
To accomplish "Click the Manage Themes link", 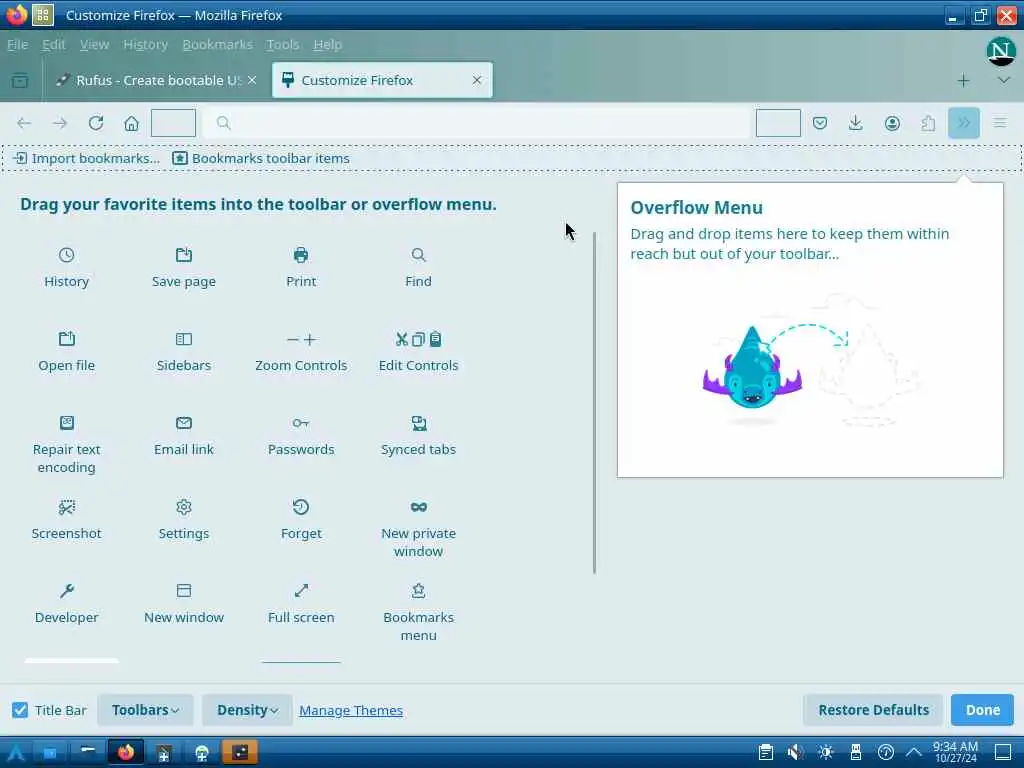I will point(351,710).
